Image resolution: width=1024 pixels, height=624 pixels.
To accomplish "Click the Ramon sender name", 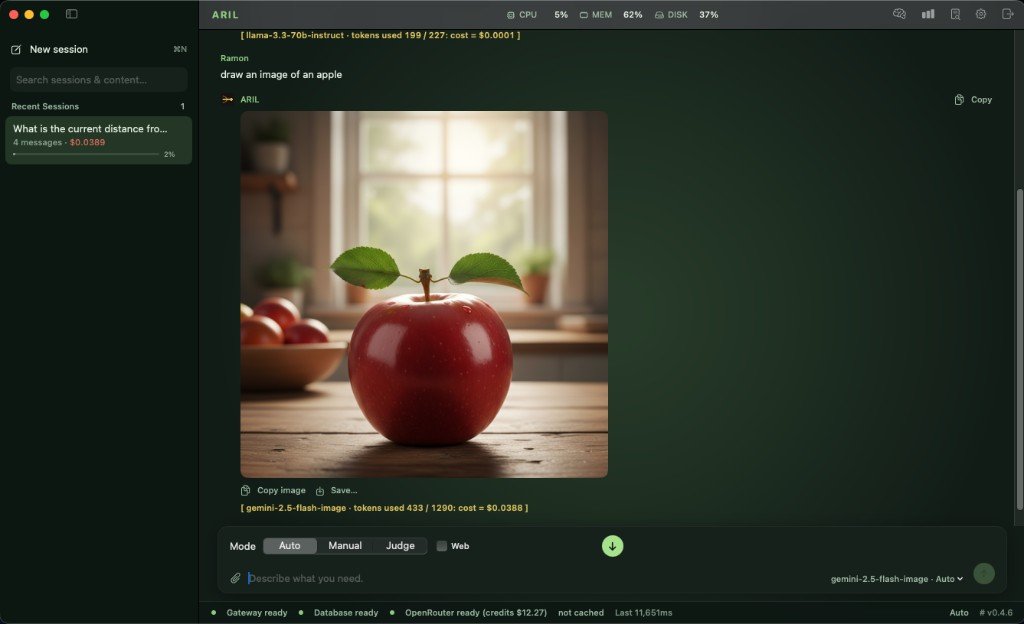I will 234,58.
